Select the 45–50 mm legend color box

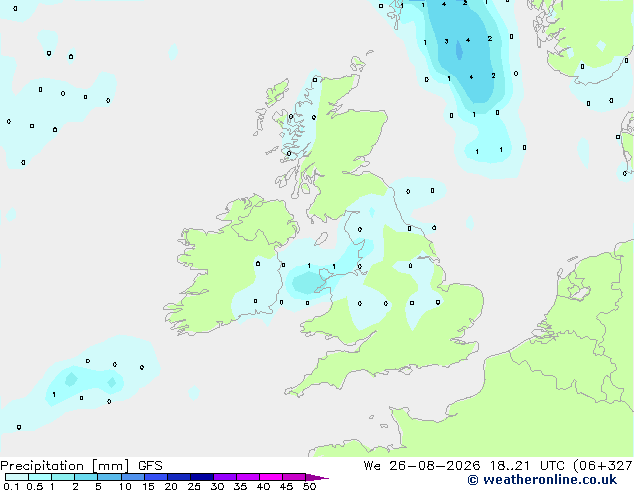(294, 477)
